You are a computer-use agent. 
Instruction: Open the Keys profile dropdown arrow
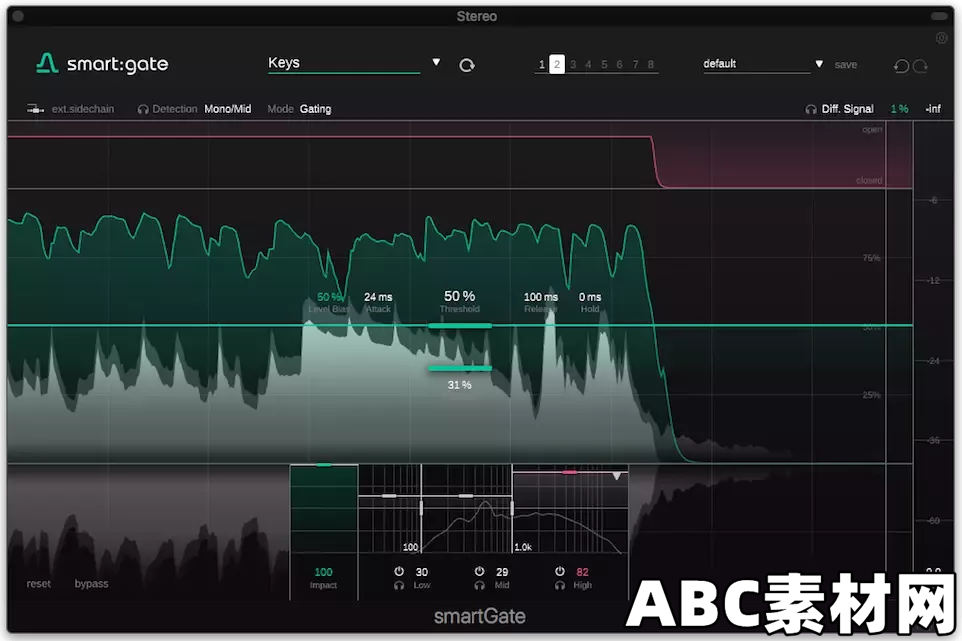436,61
